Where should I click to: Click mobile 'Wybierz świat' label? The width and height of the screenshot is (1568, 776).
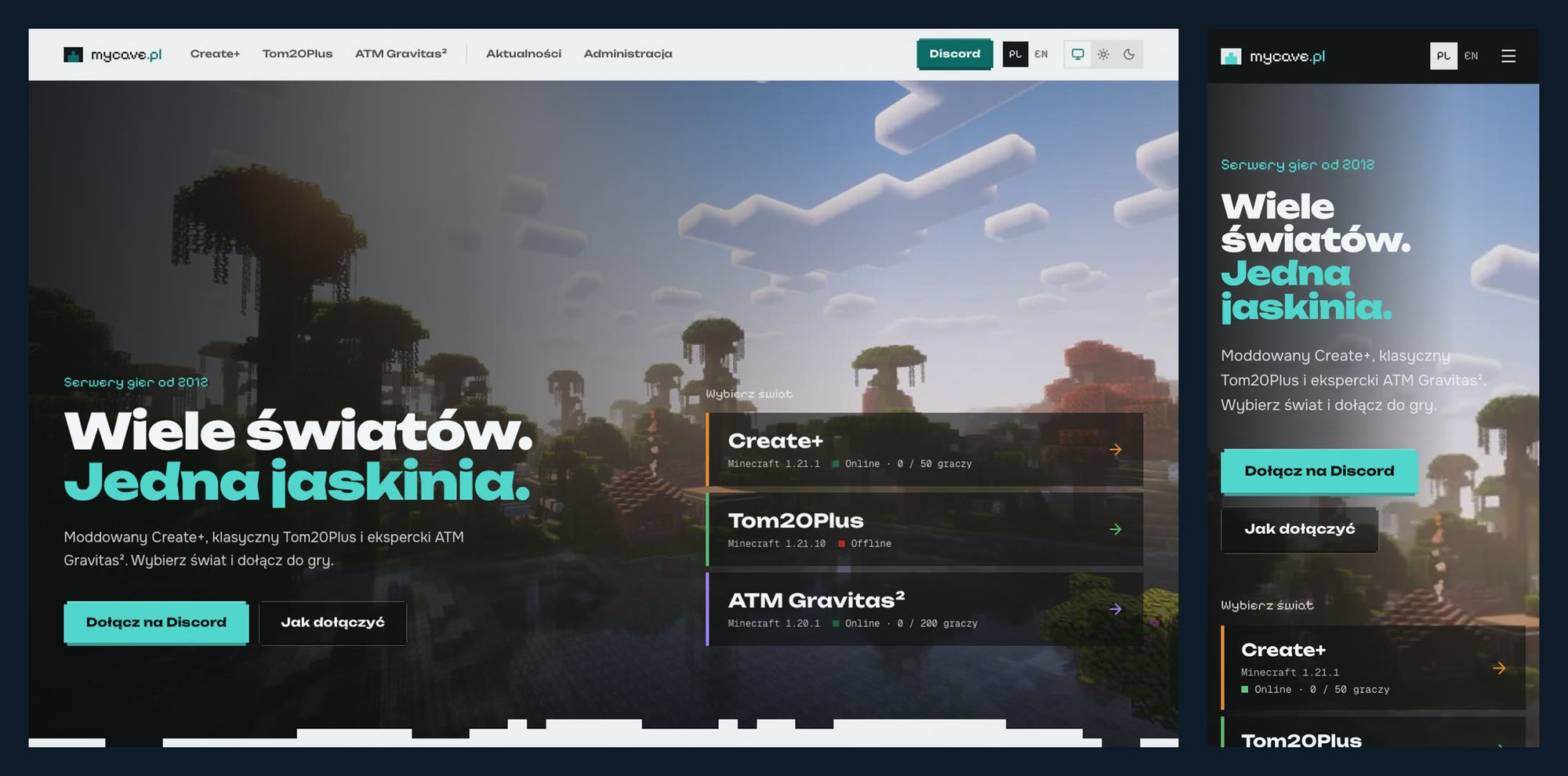click(1267, 605)
